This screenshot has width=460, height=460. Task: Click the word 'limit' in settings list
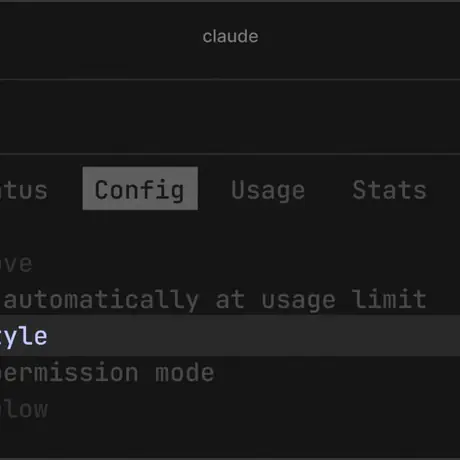[390, 299]
